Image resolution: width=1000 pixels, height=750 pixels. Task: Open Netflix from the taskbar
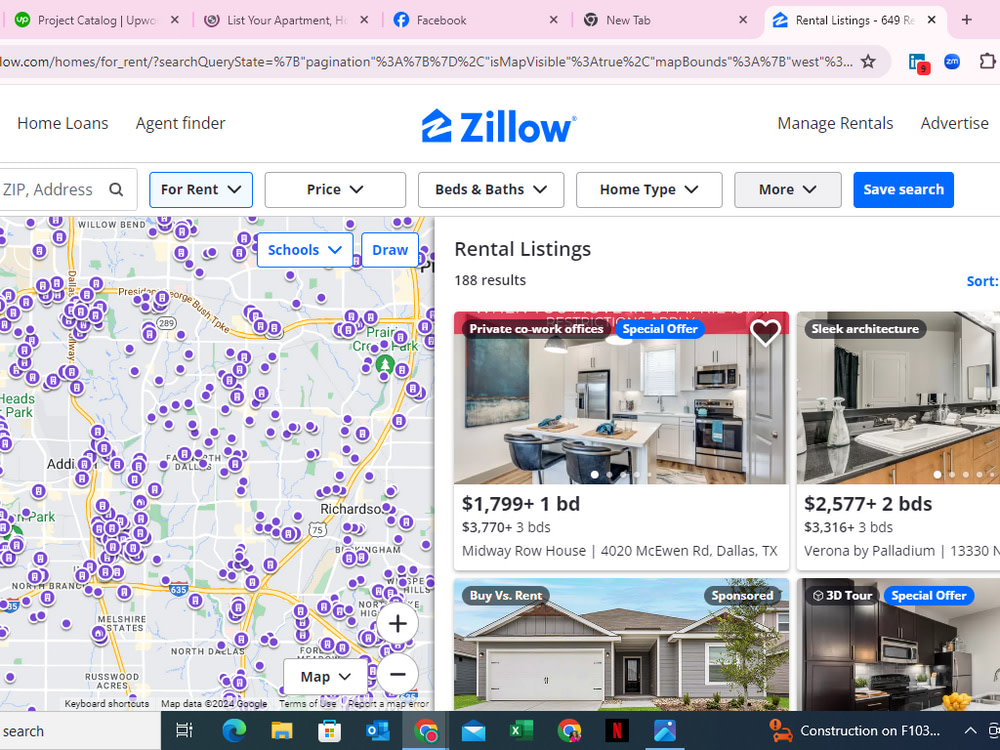click(x=617, y=730)
